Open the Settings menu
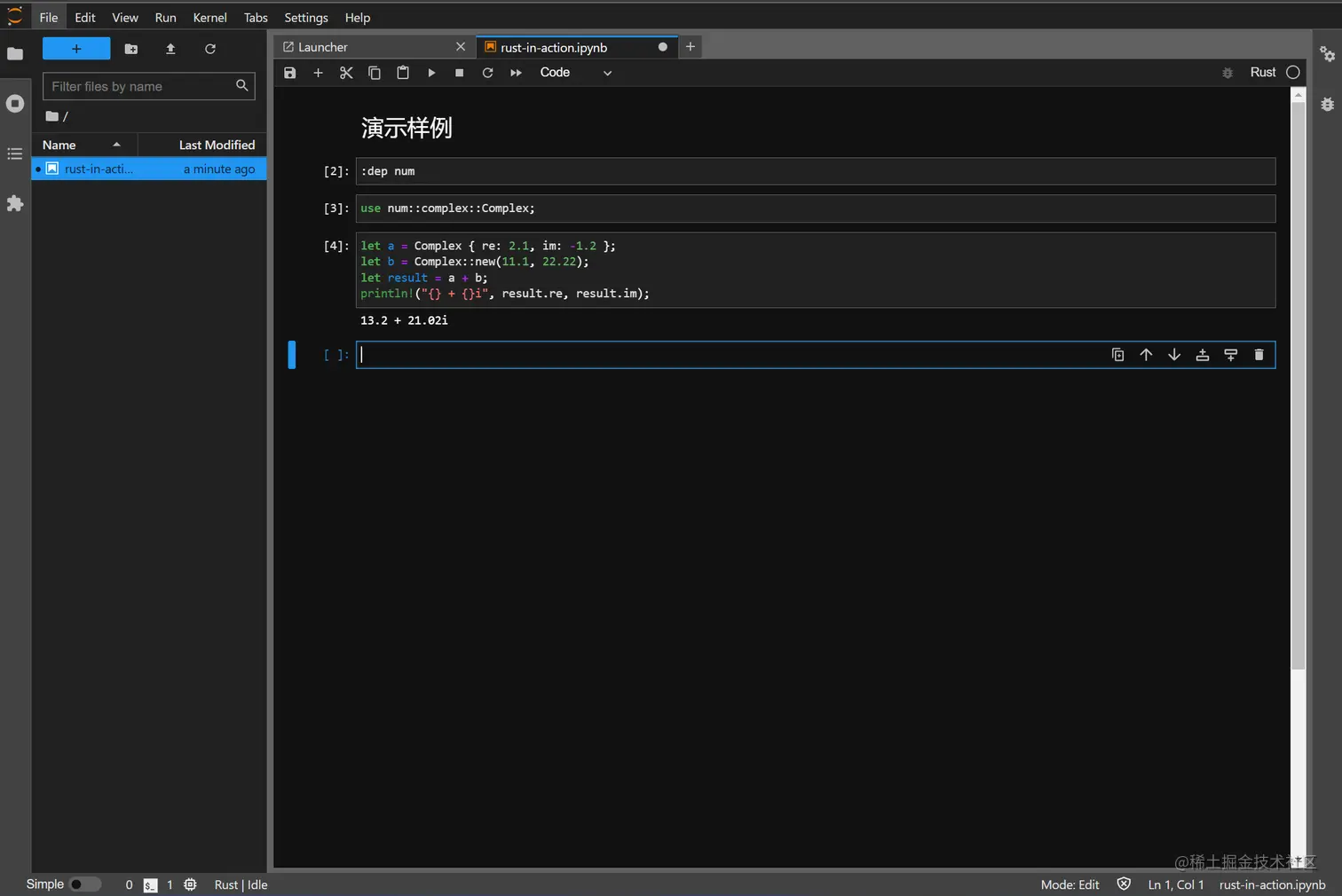The height and width of the screenshot is (896, 1342). 306,18
